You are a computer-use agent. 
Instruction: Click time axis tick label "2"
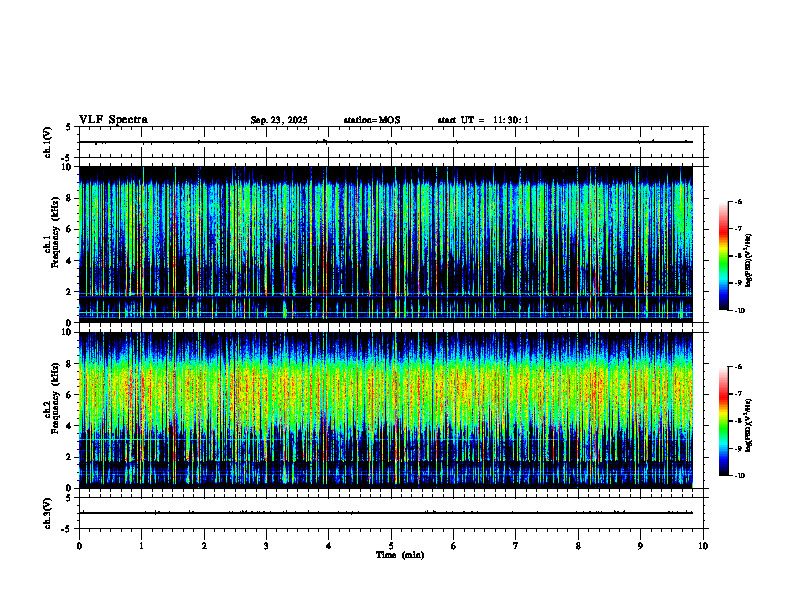click(x=204, y=546)
